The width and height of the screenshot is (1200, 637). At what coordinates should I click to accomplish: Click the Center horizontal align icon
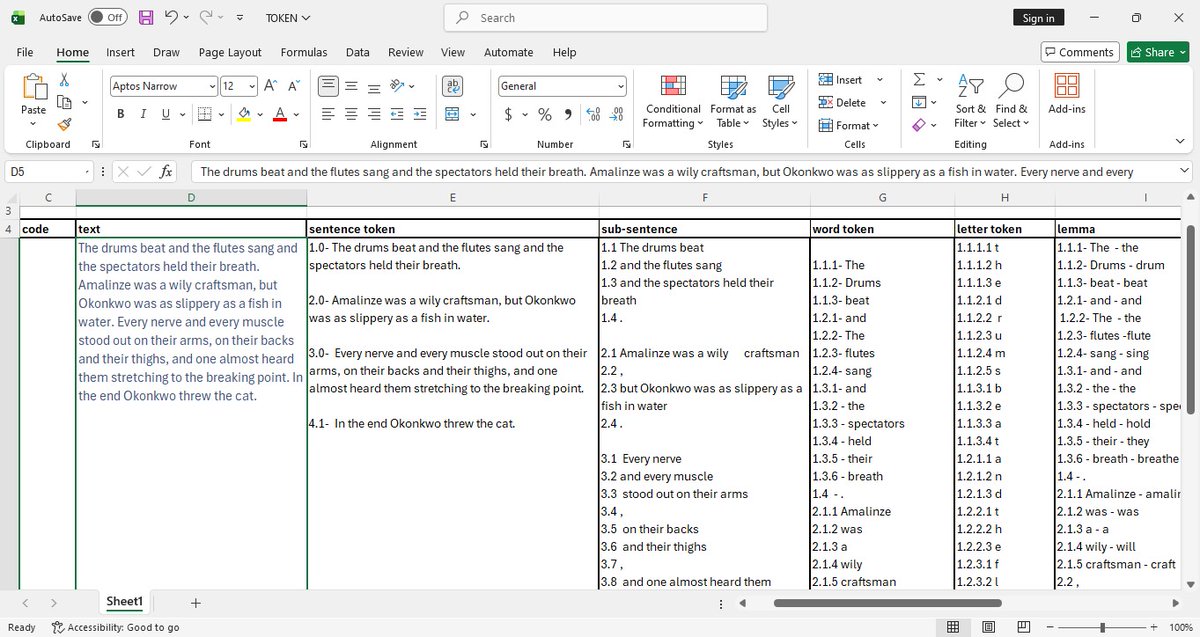coord(349,114)
